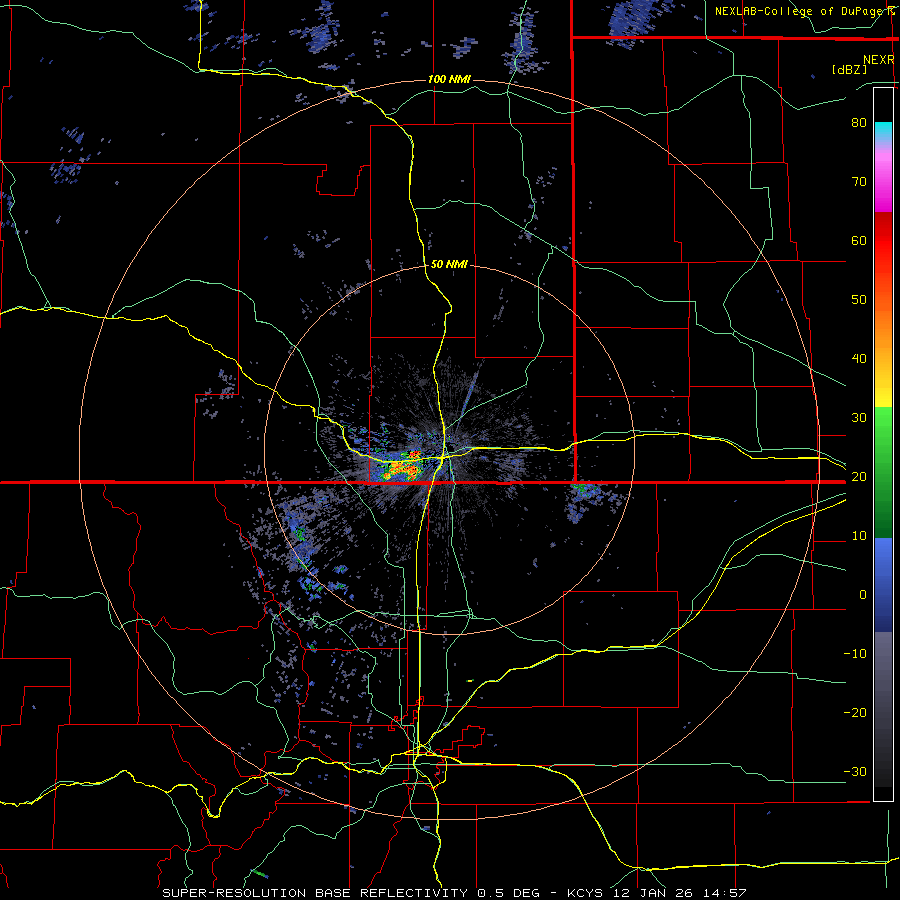This screenshot has height=900, width=900.
Task: Click the 10 dBZ scale value
Action: point(859,536)
